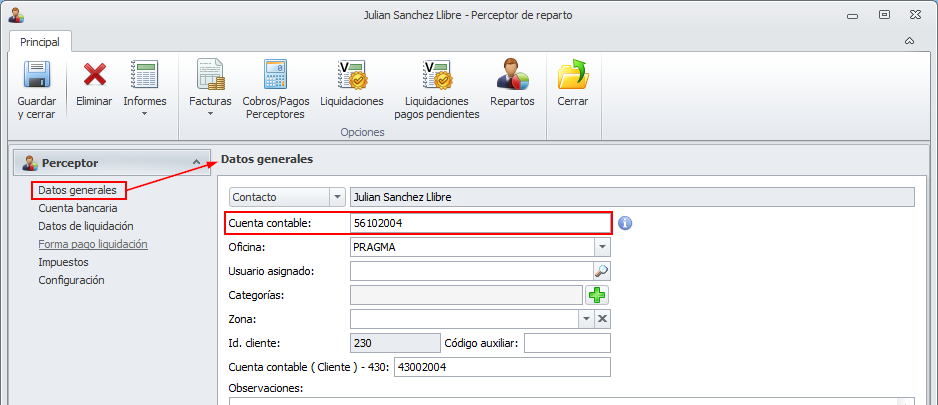Open the Contacto type dropdown
Viewport: 938px width, 405px height.
click(338, 196)
